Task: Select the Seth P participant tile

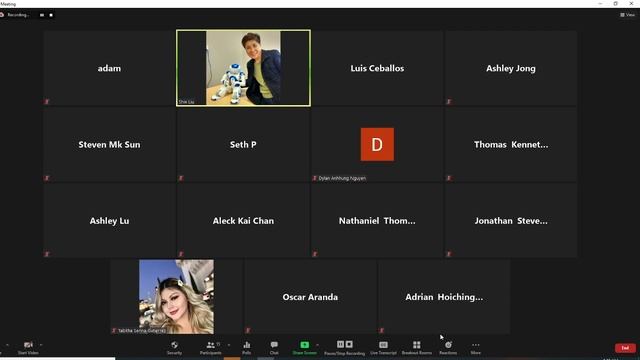Action: 243,144
